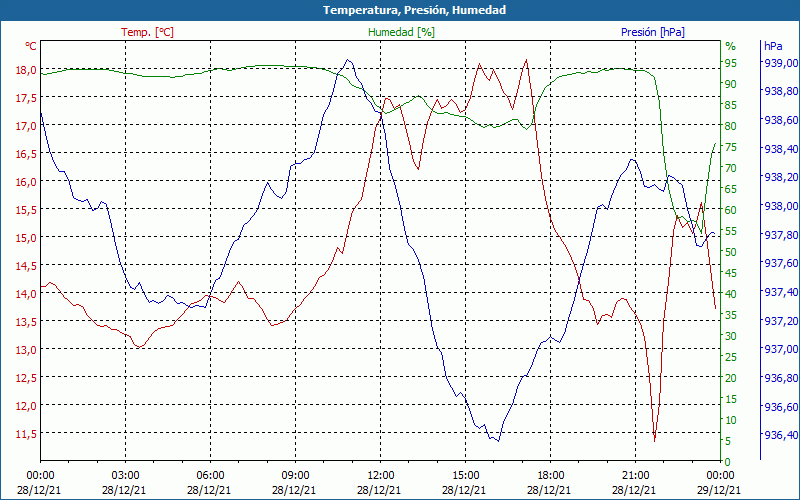The image size is (800, 500).
Task: Select the red 'Temp. [°C]' legend label
Action: 147,32
